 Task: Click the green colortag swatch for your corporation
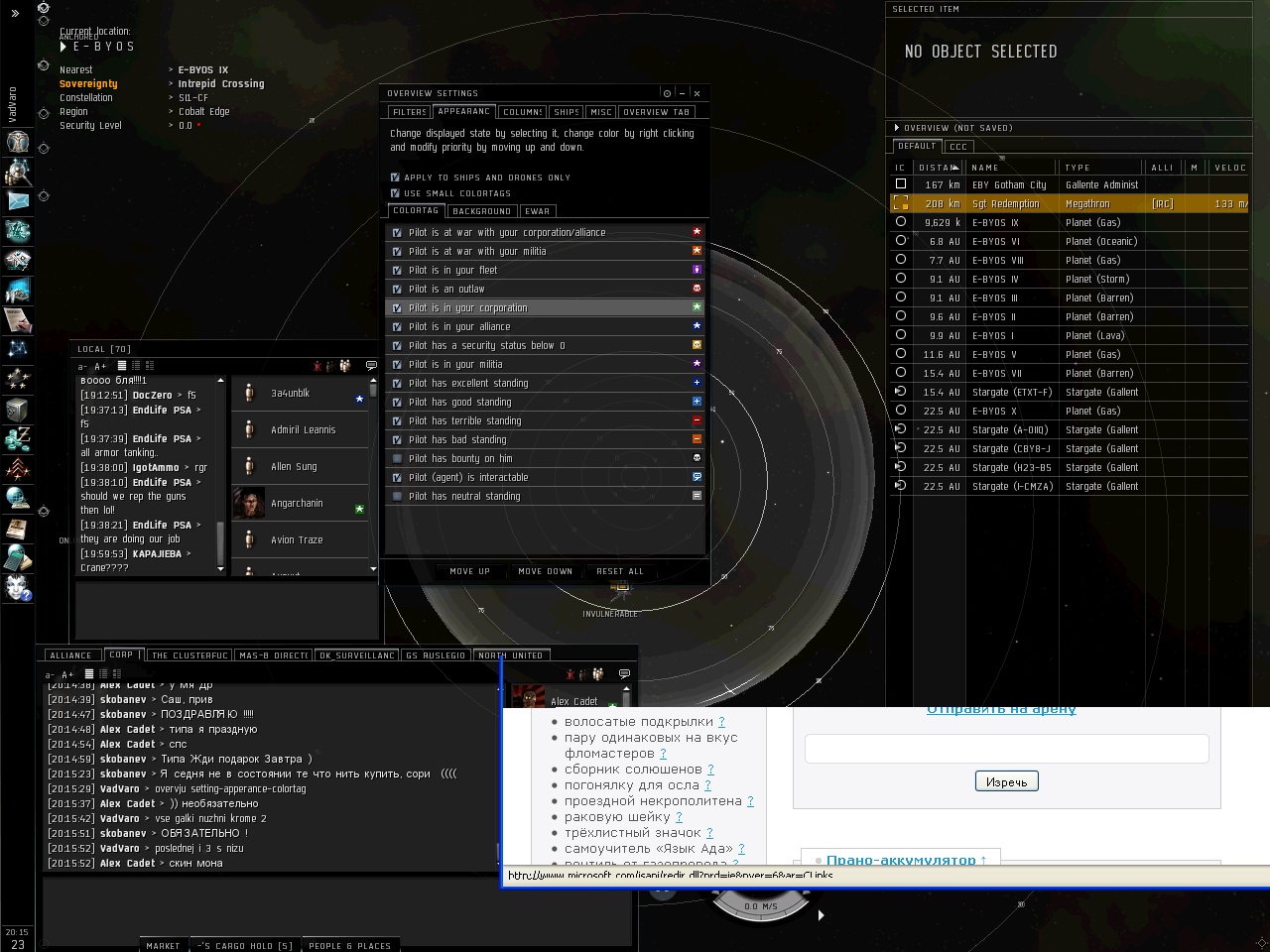tap(697, 307)
